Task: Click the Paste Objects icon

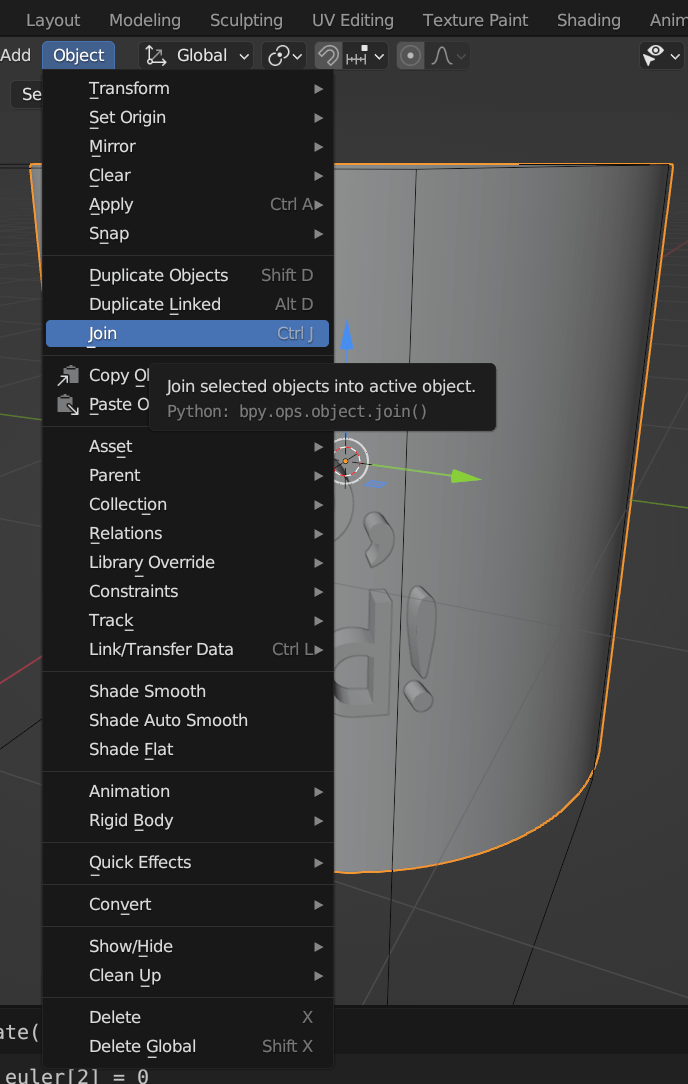Action: 68,404
